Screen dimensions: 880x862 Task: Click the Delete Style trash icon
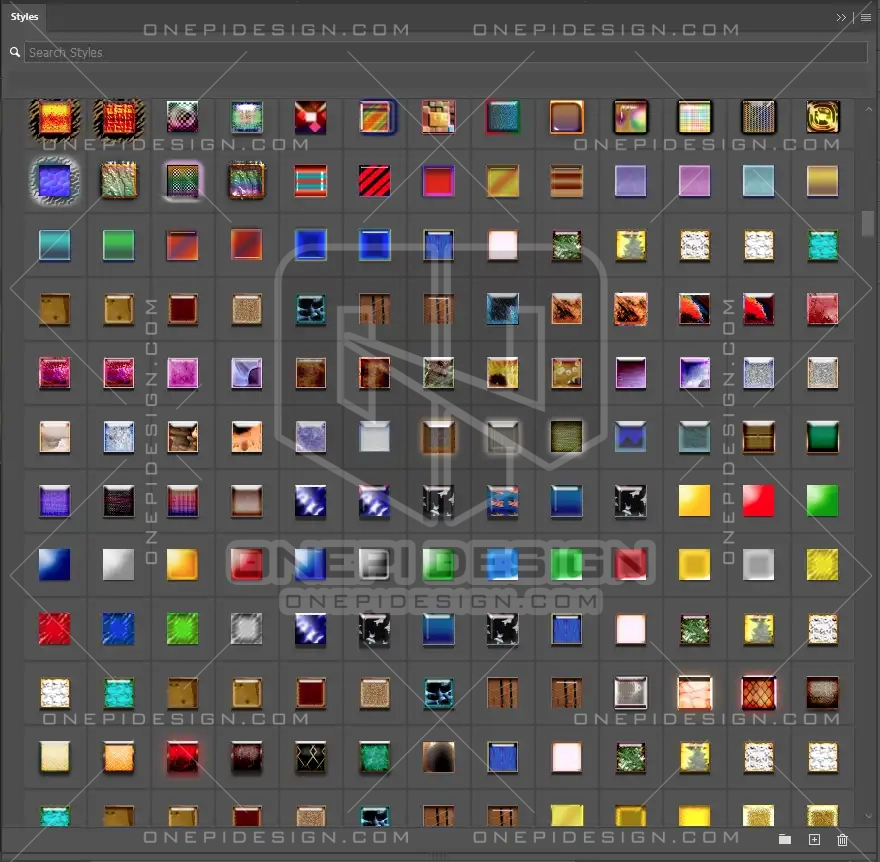click(842, 840)
